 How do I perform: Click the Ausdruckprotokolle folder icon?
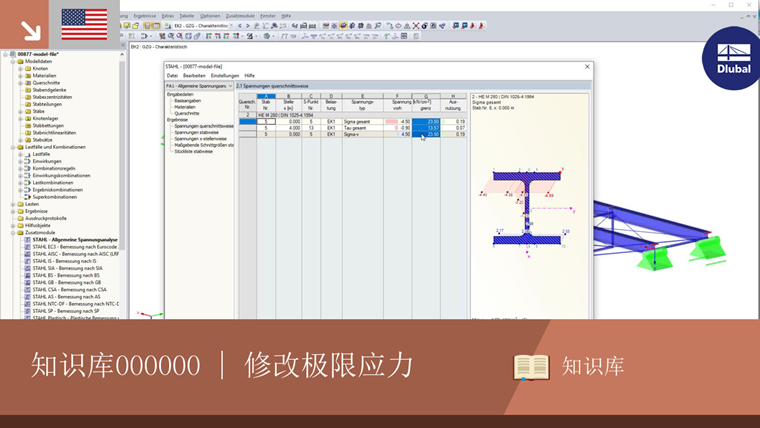[x=20, y=218]
